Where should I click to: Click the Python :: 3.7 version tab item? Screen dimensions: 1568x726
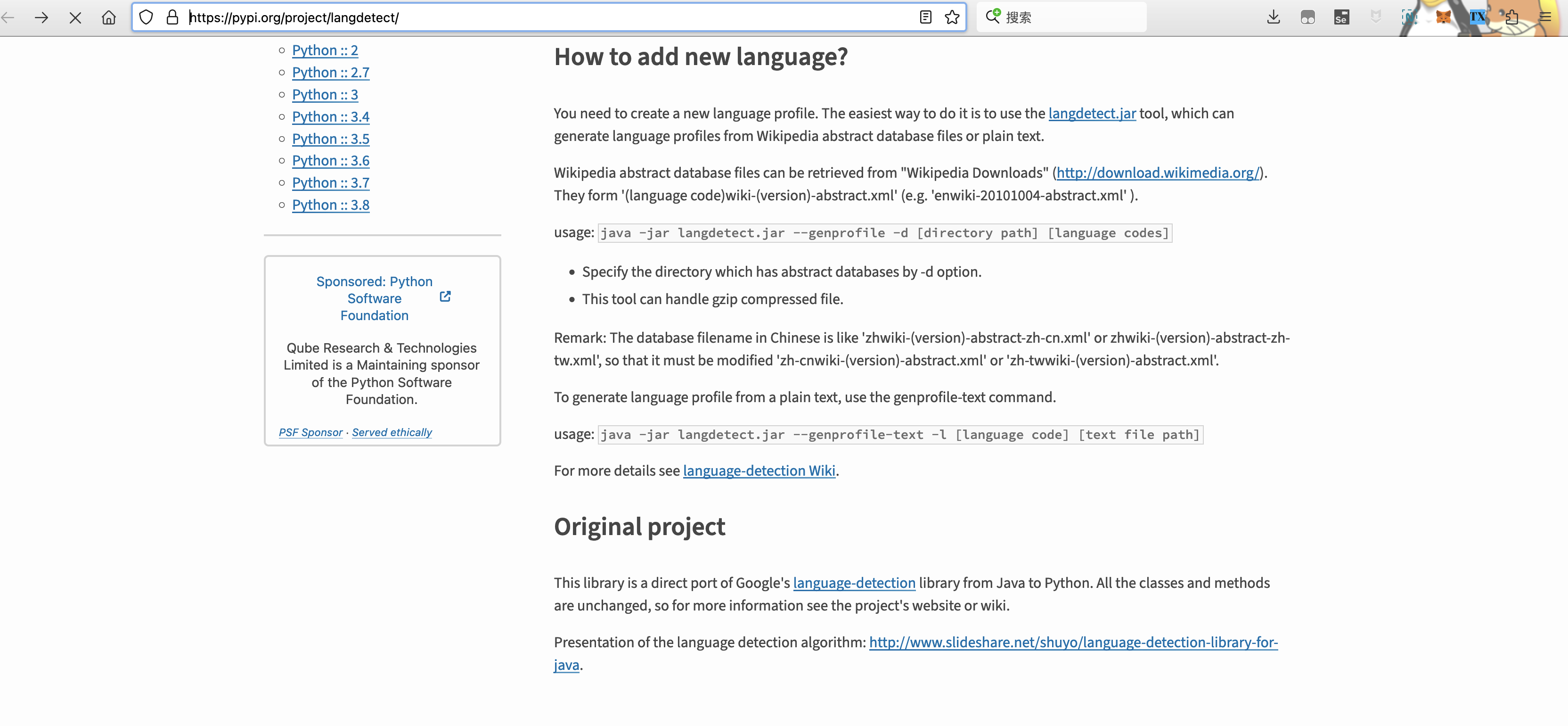coord(331,183)
